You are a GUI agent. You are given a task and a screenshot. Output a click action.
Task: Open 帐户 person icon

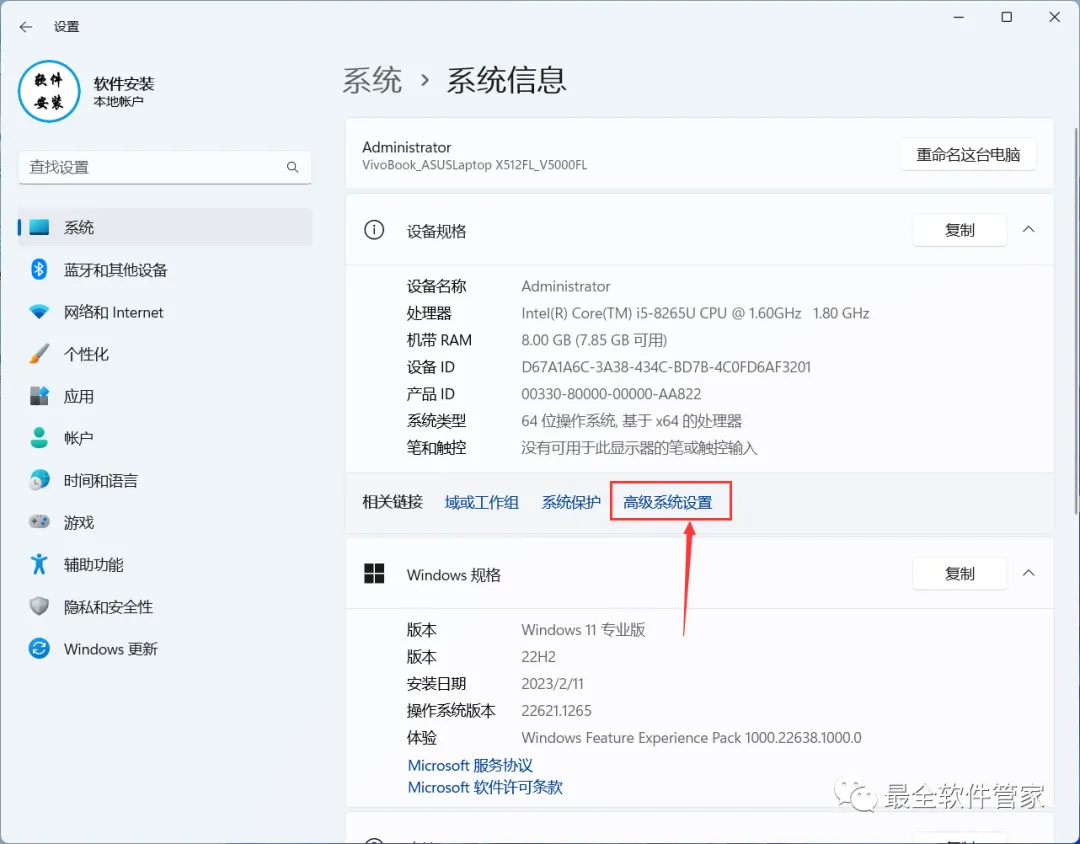(39, 438)
